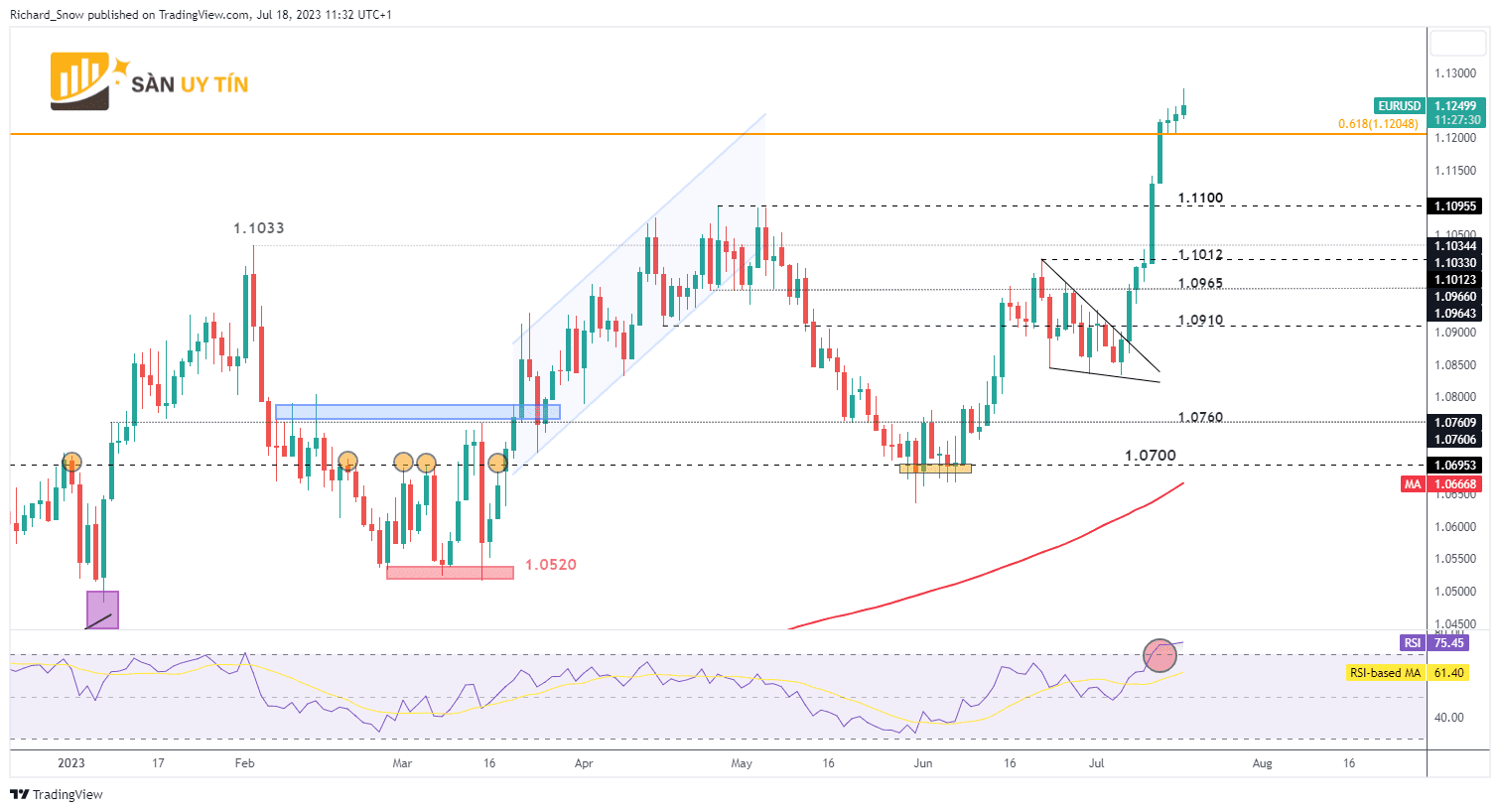Select the 0.618(1.12048) Fibonacci label

[x=1378, y=124]
